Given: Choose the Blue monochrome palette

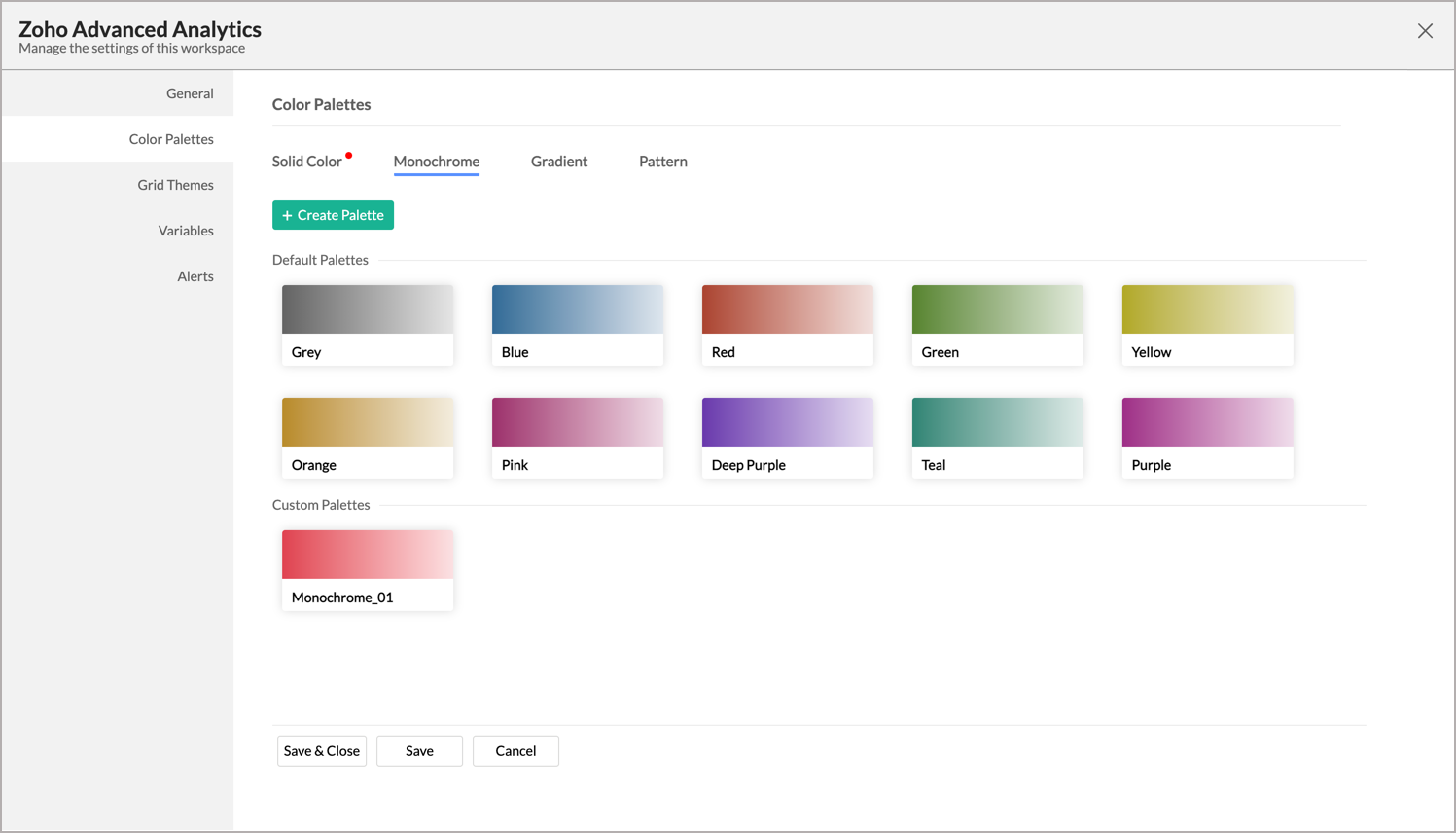Looking at the screenshot, I should 578,325.
